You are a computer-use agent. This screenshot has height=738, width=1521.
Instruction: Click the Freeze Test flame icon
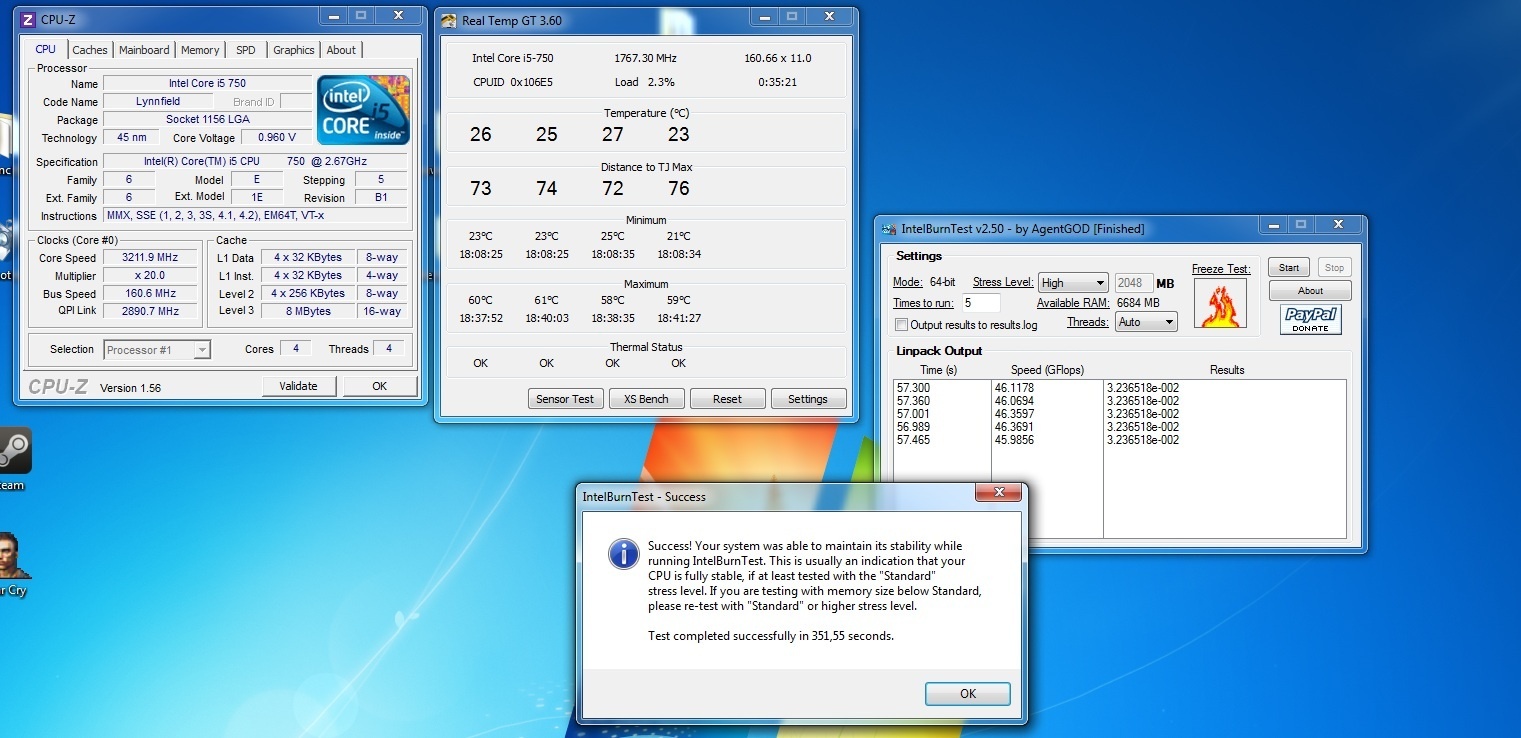pos(1220,303)
